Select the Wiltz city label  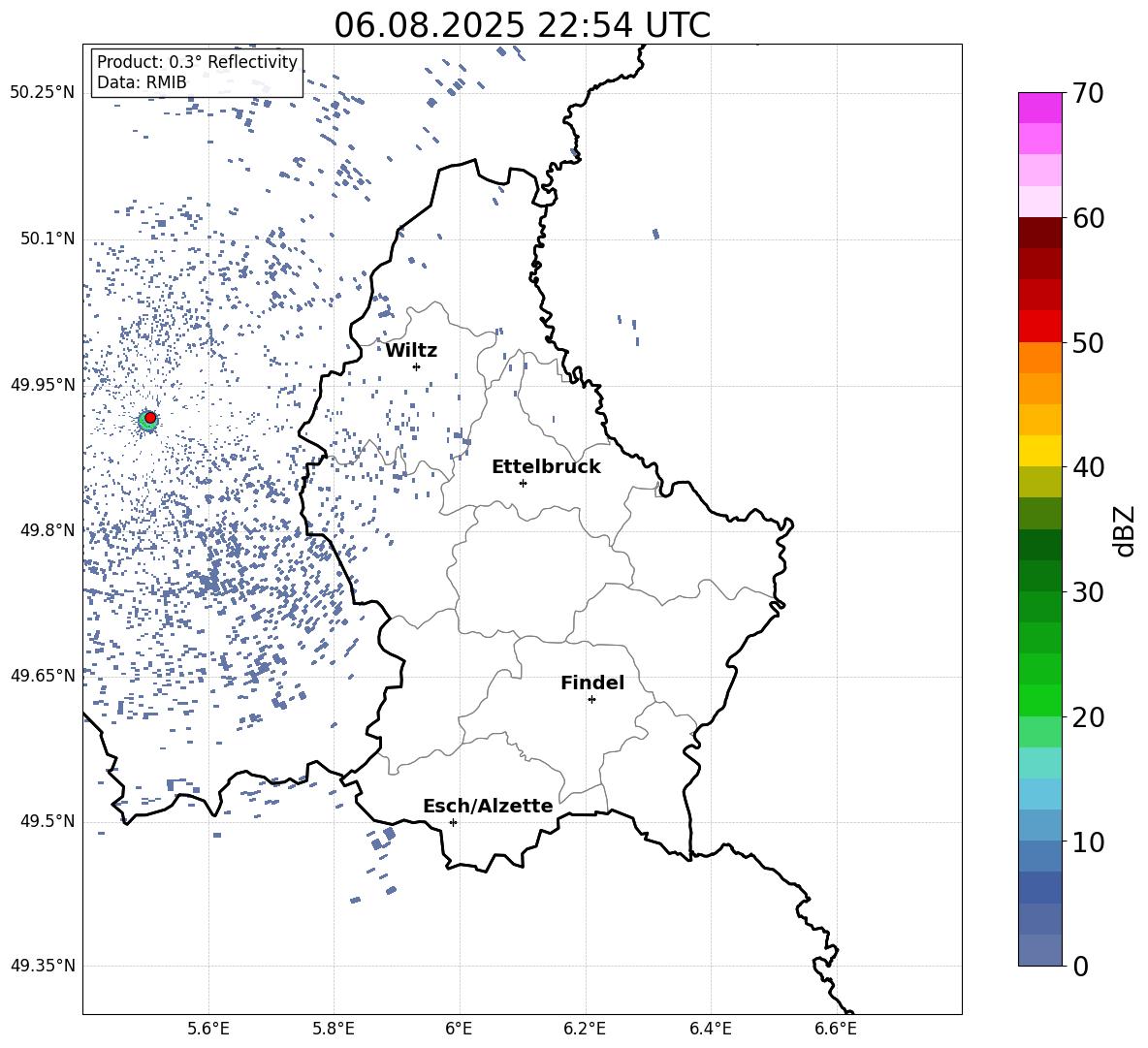click(411, 351)
